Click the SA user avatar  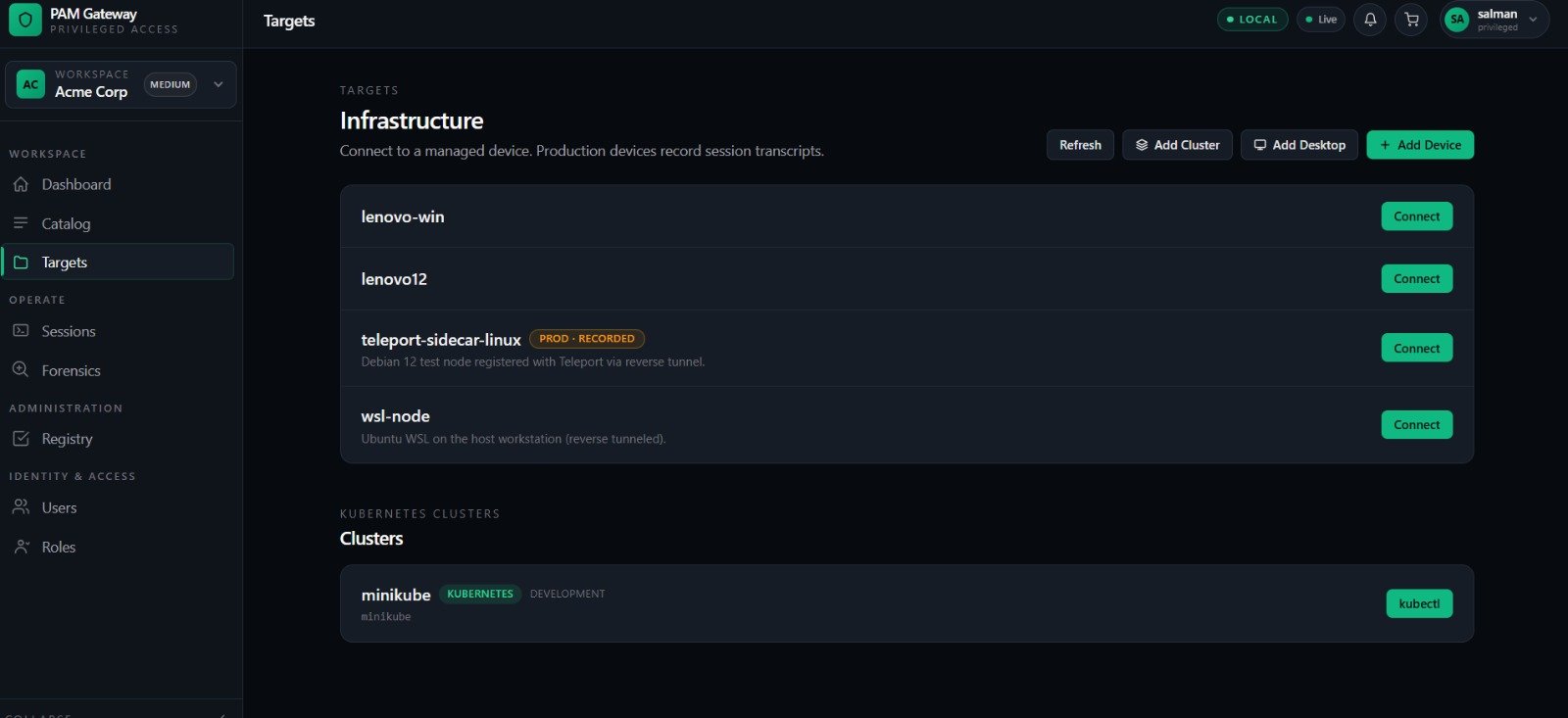[x=1457, y=20]
